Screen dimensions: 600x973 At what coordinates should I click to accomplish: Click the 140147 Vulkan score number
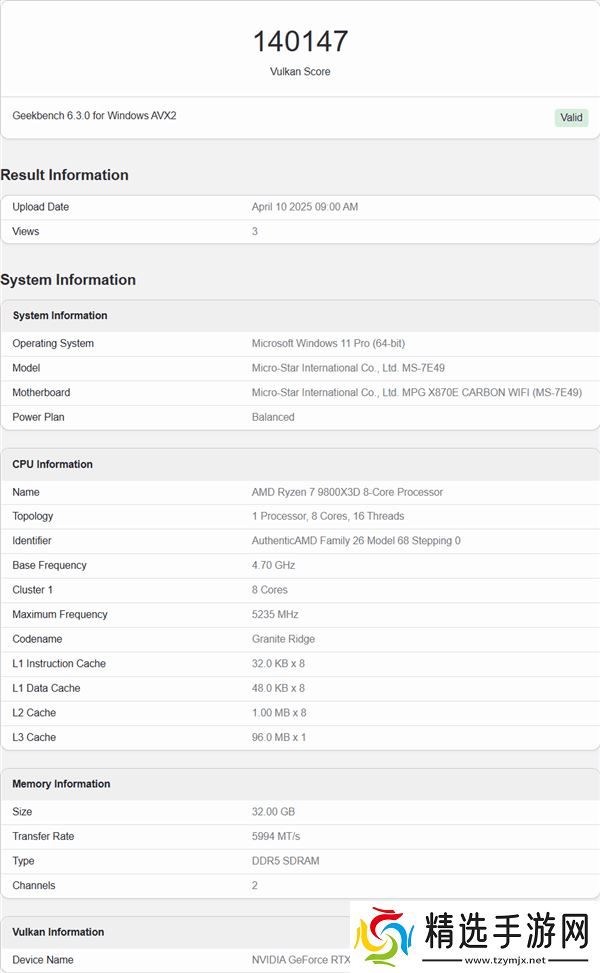[x=300, y=41]
